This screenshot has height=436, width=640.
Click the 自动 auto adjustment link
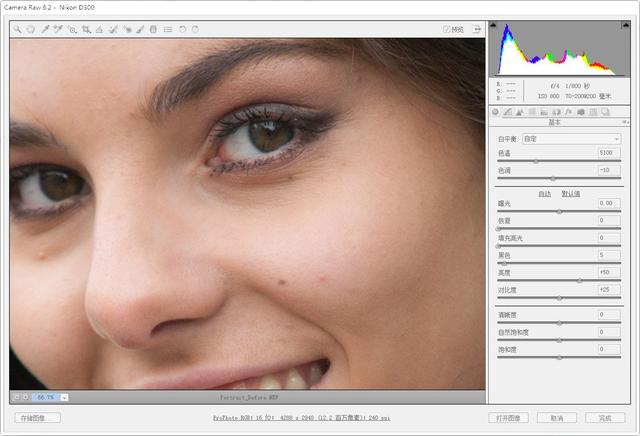(x=544, y=194)
